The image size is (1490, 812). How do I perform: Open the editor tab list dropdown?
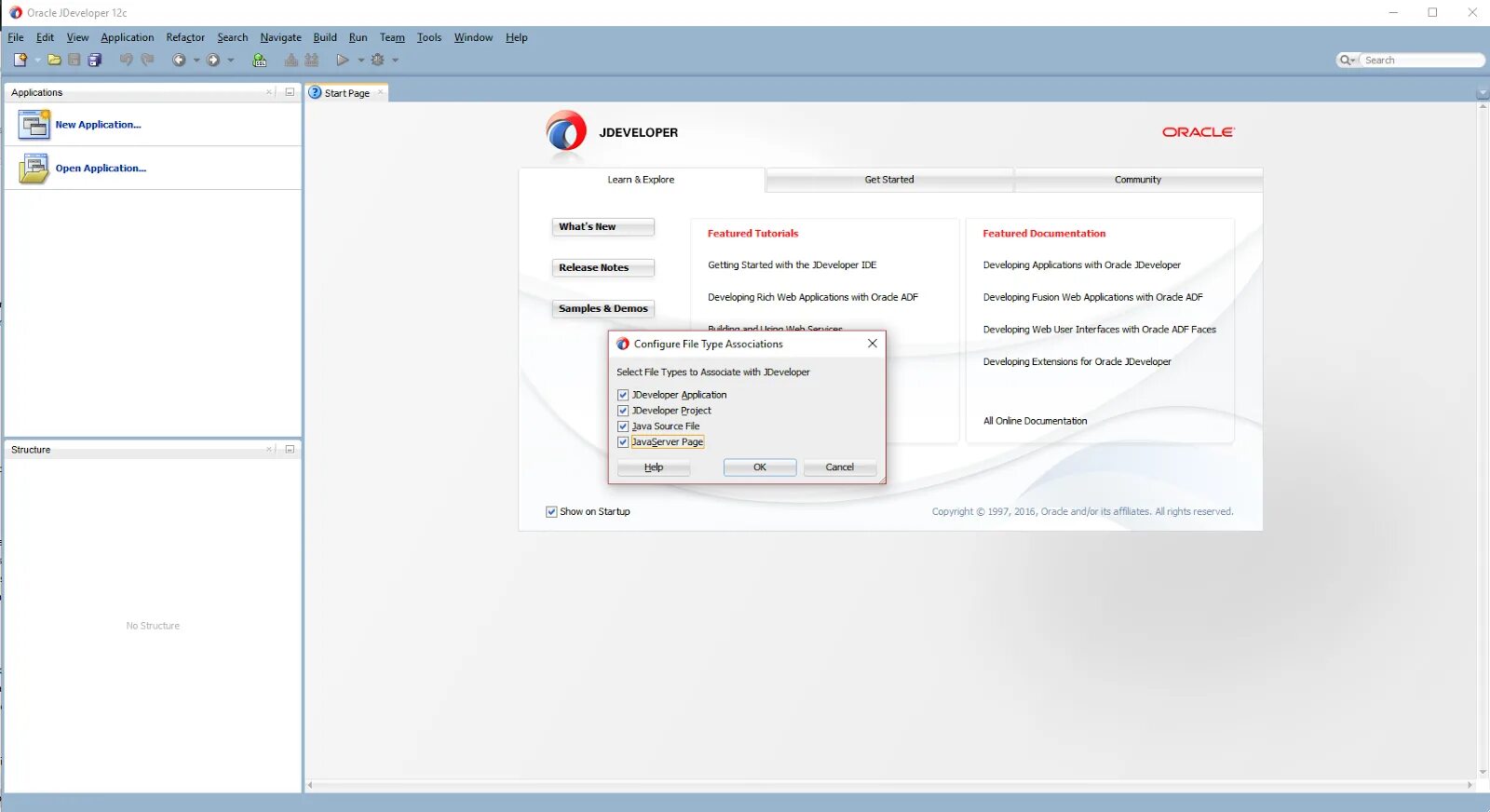1483,93
